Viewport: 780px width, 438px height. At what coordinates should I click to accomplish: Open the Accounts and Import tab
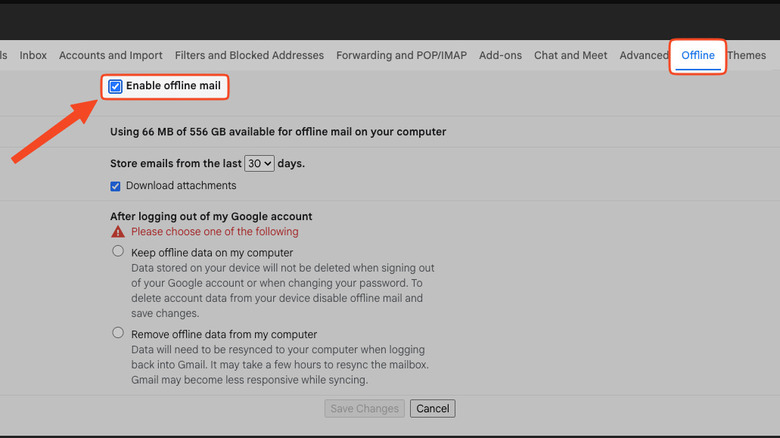tap(111, 56)
